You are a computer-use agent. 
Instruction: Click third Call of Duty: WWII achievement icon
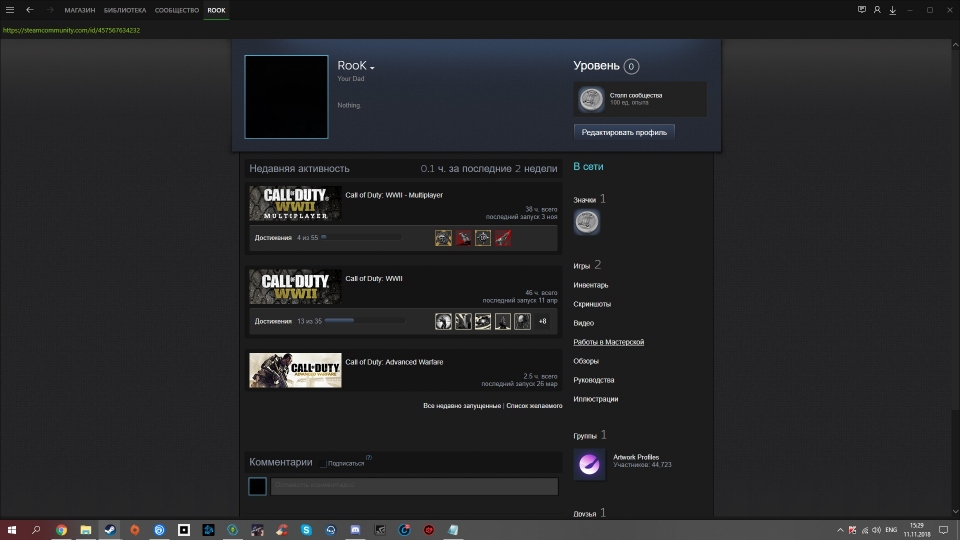[x=483, y=321]
